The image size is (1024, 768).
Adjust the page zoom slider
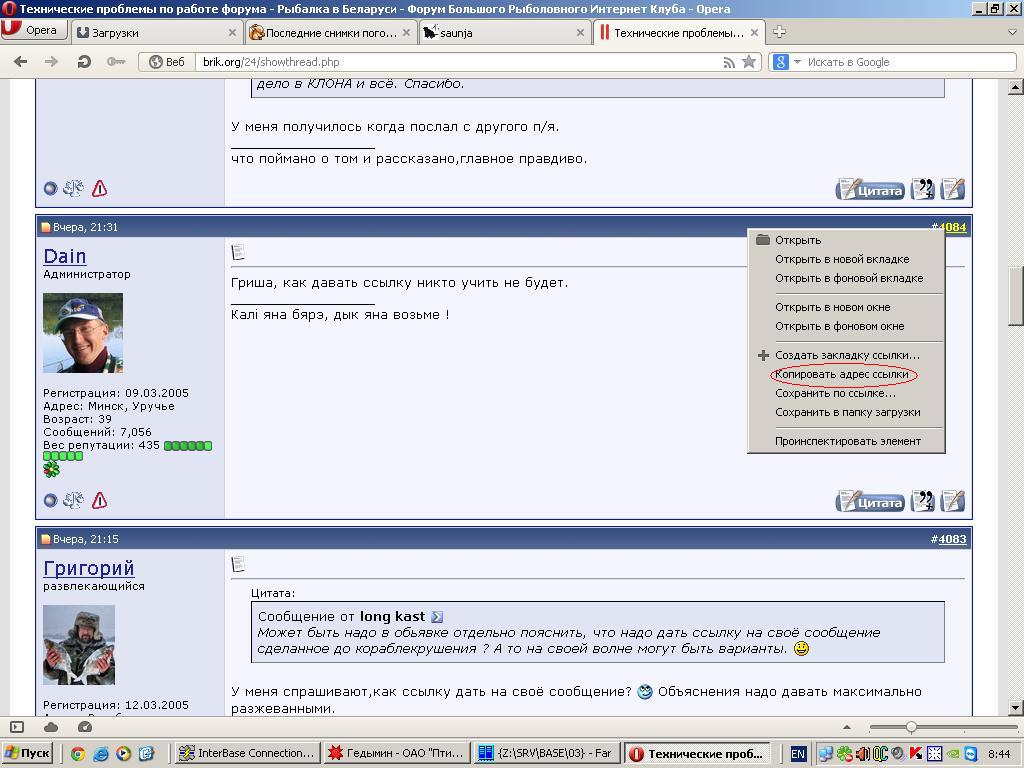click(911, 727)
